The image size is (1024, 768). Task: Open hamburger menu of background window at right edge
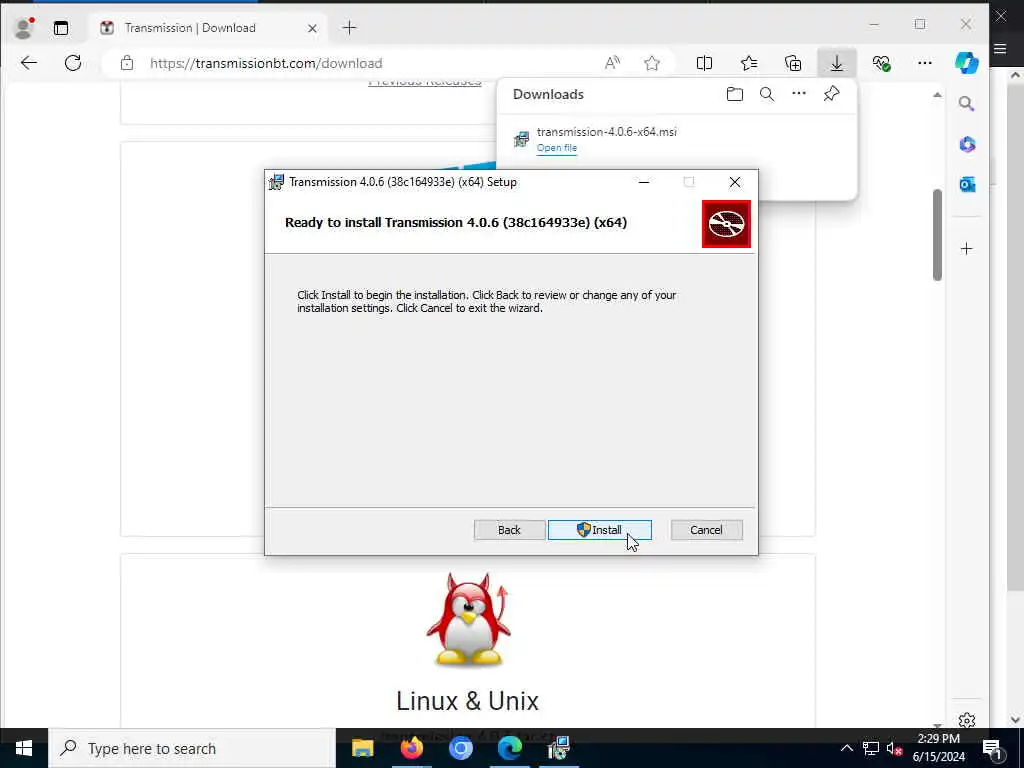tap(1000, 48)
